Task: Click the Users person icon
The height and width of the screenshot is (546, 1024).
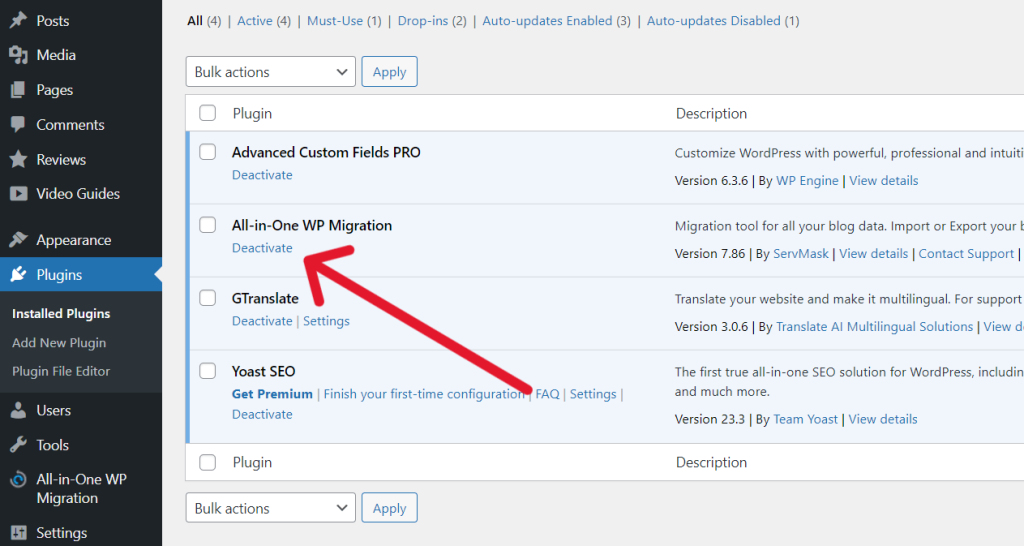Action: [x=18, y=410]
